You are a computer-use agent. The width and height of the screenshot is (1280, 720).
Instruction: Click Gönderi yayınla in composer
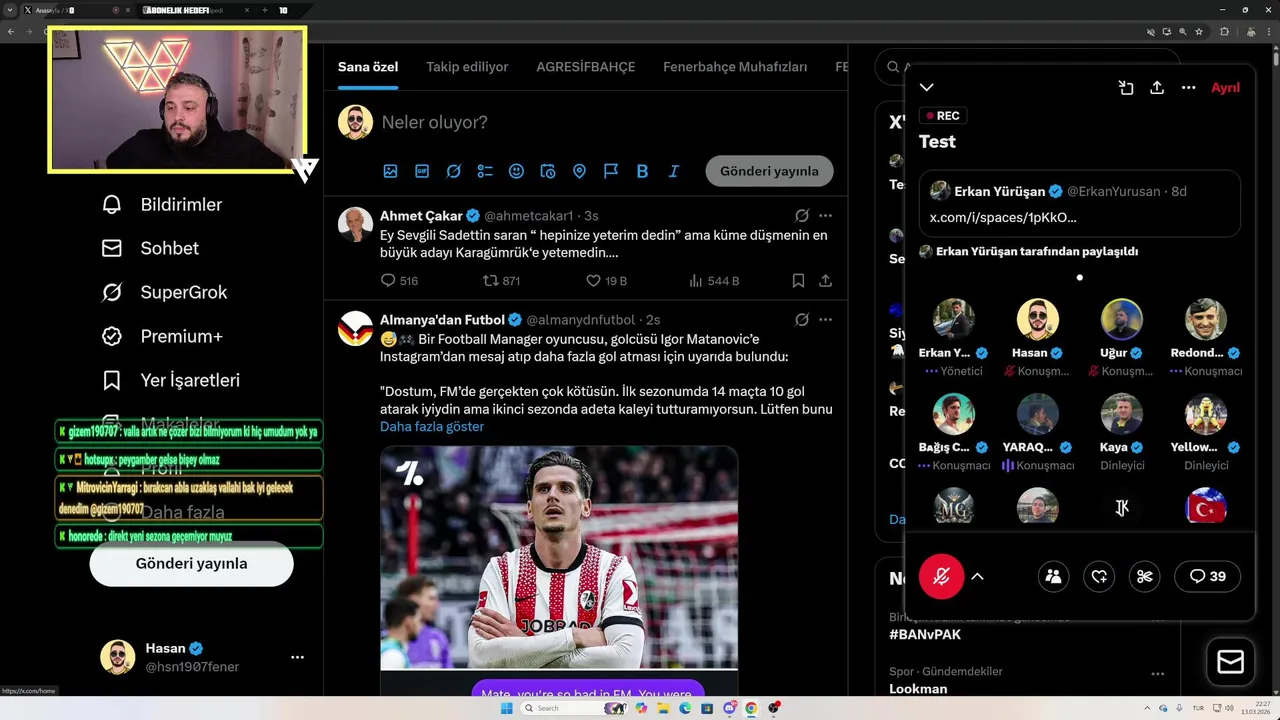[769, 171]
